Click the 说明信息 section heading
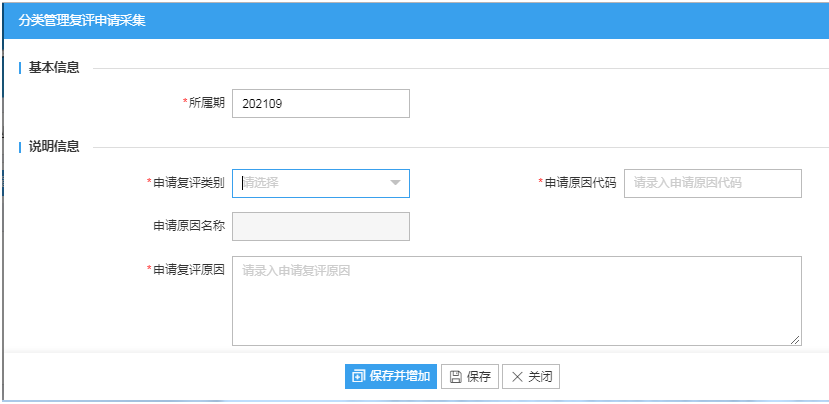The image size is (829, 404). click(54, 146)
